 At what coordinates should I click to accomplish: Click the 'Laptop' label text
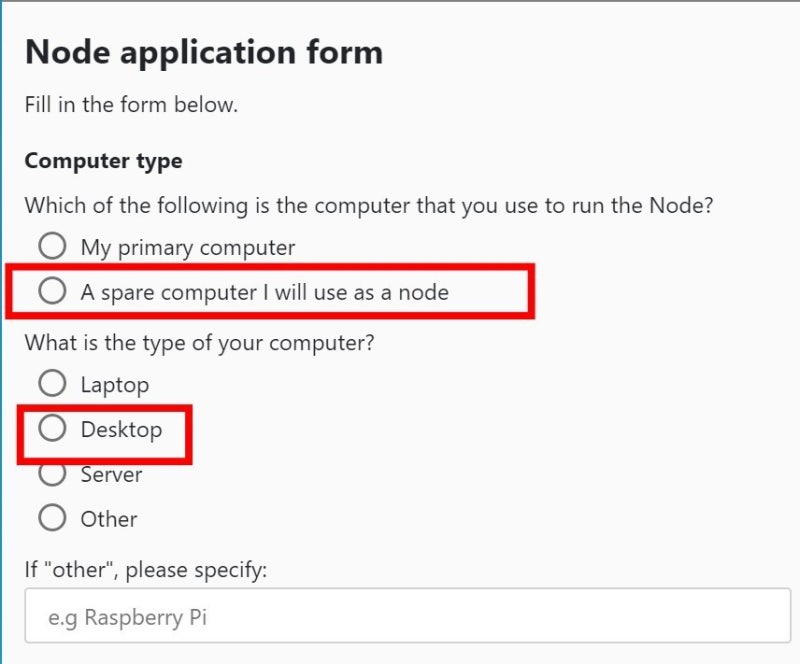pyautogui.click(x=114, y=385)
